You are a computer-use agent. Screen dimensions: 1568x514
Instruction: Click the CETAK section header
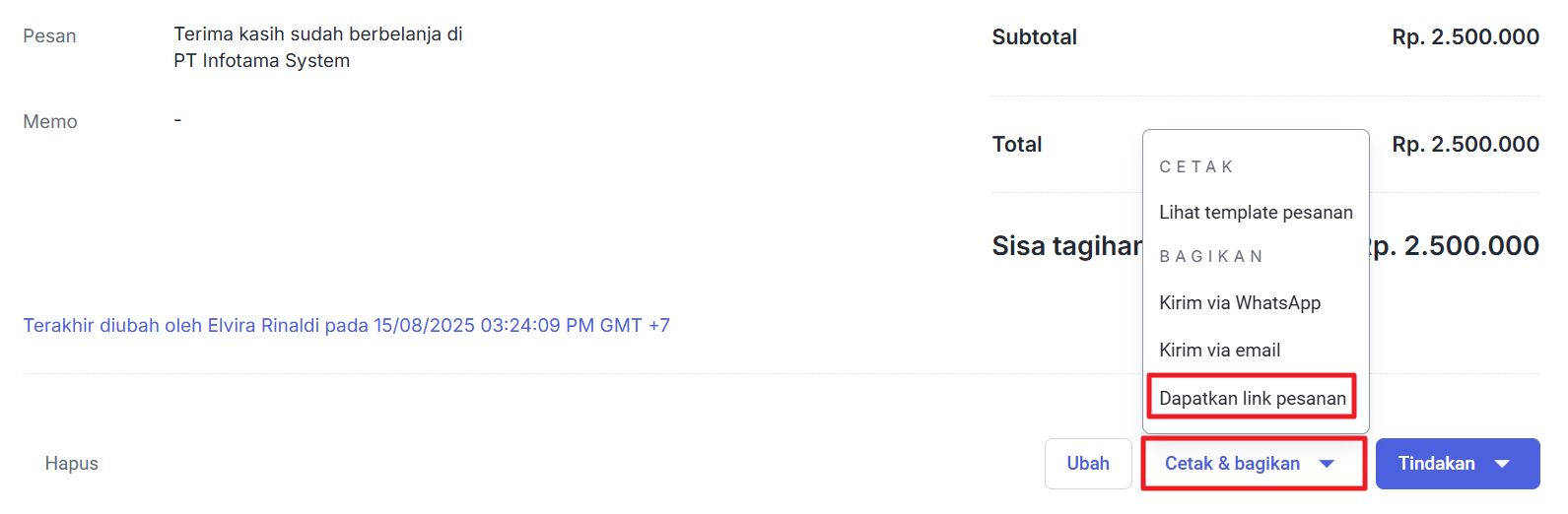(1196, 167)
